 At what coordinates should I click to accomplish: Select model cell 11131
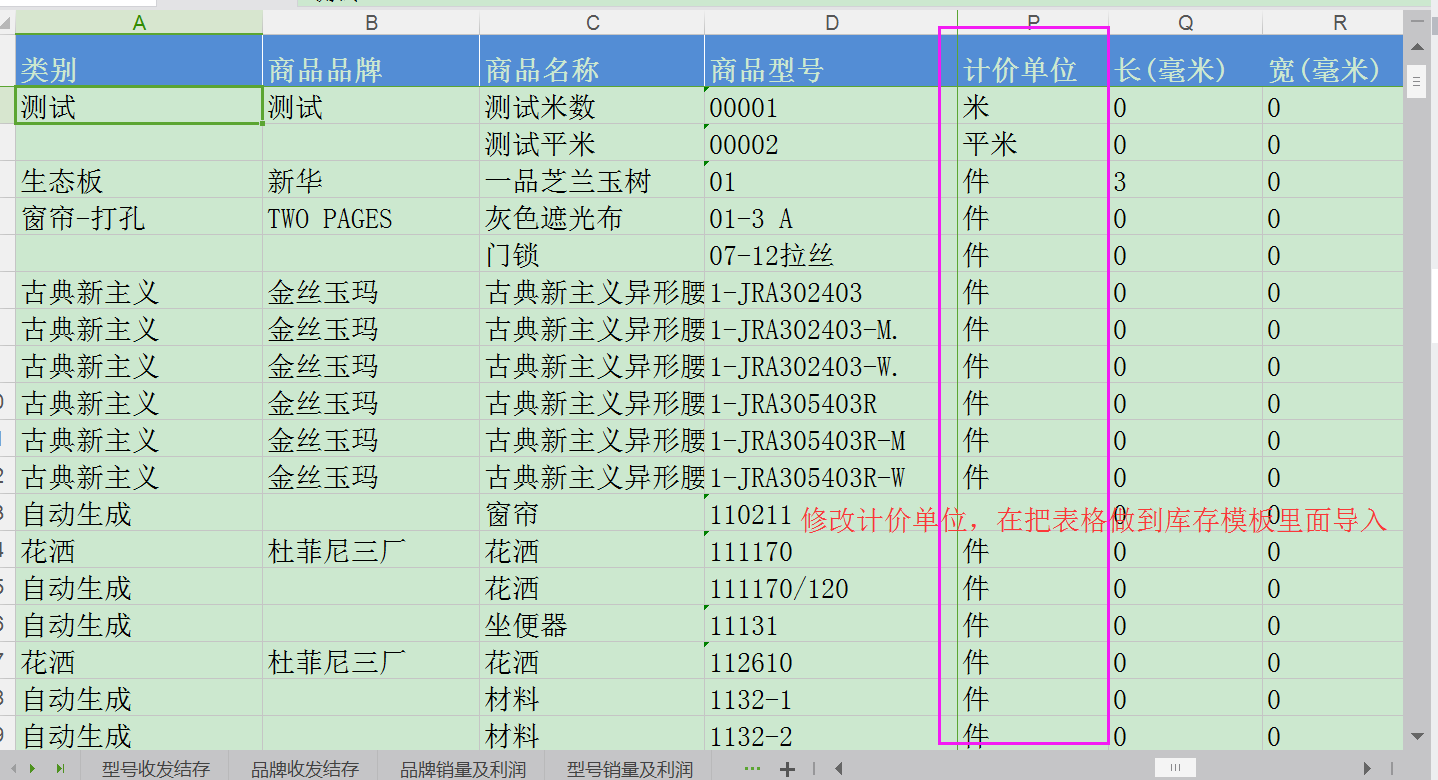pyautogui.click(x=831, y=624)
